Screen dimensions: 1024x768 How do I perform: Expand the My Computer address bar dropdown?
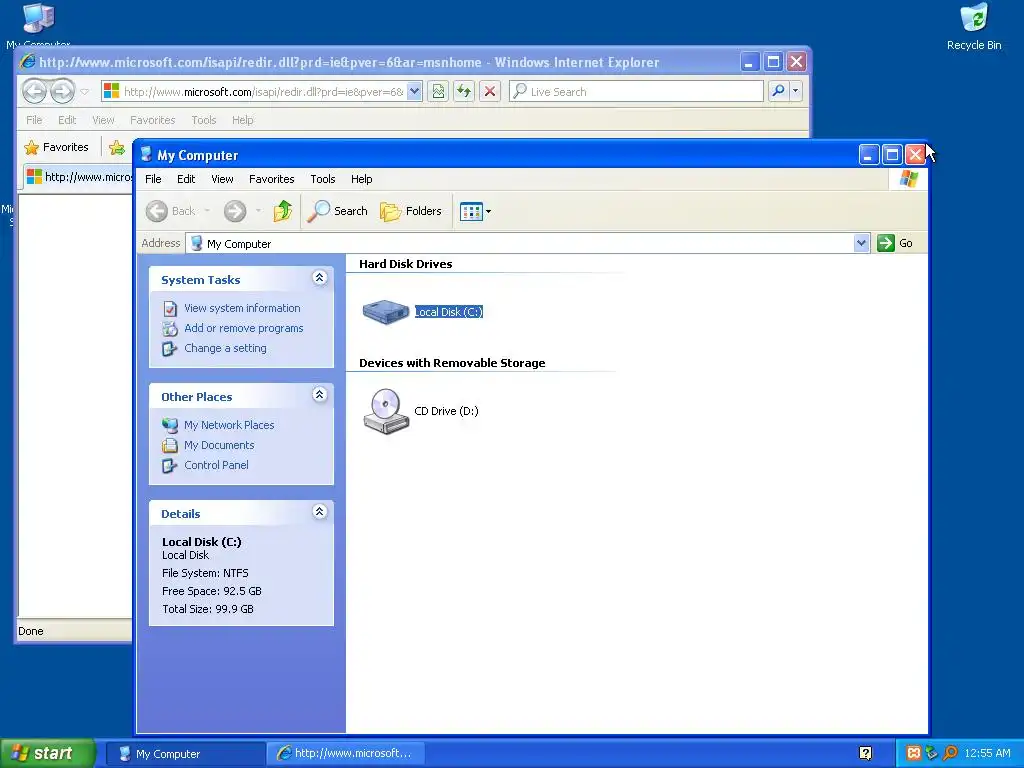(x=861, y=243)
